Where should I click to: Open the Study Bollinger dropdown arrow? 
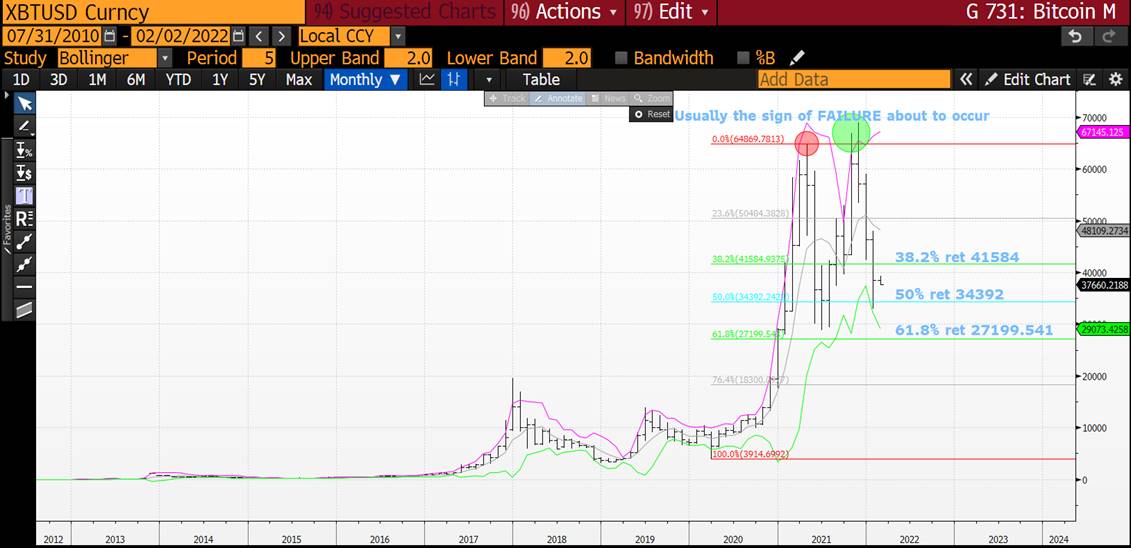click(x=165, y=58)
